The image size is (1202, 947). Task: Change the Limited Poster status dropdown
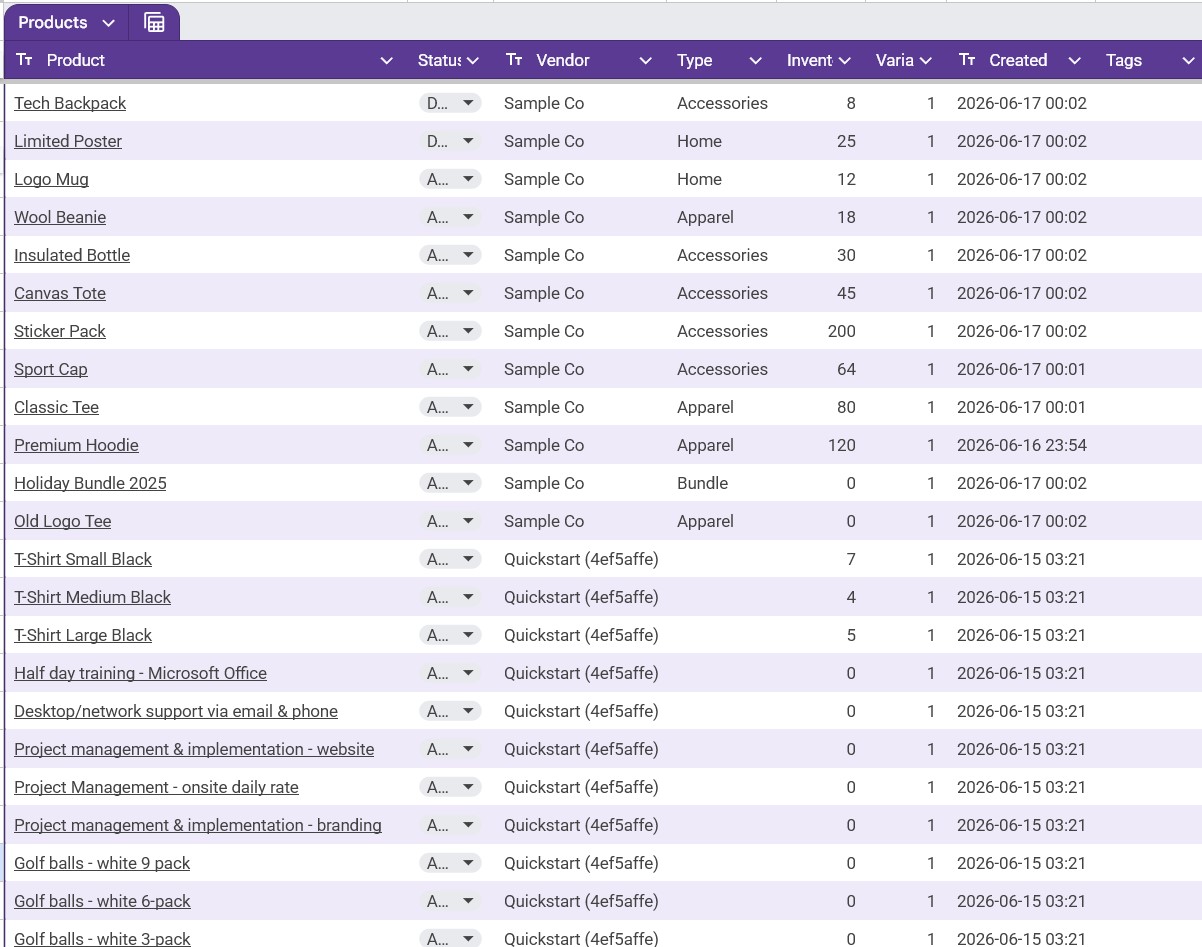(x=450, y=141)
